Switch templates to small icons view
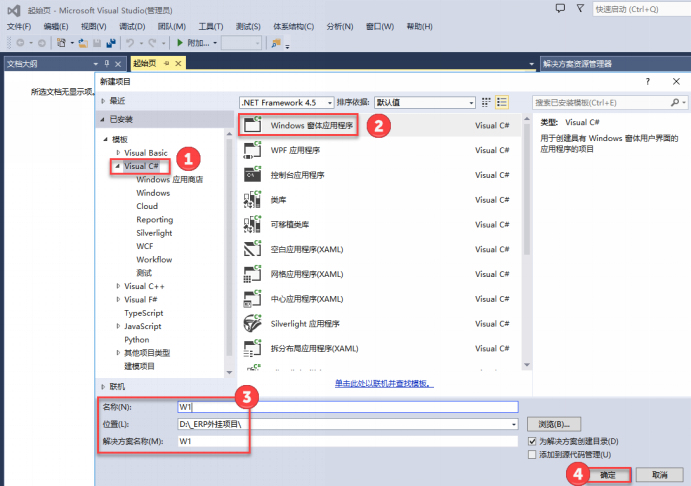The height and width of the screenshot is (486, 691). (x=486, y=102)
